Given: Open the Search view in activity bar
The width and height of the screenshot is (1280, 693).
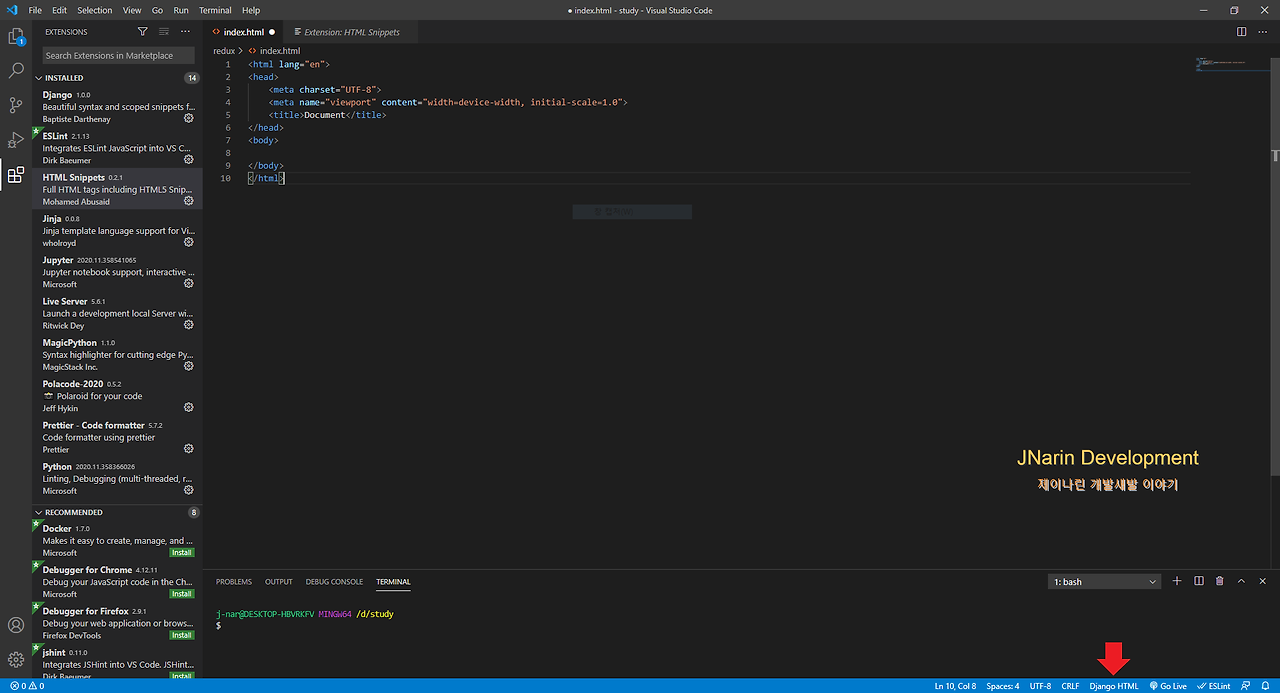Looking at the screenshot, I should point(16,71).
